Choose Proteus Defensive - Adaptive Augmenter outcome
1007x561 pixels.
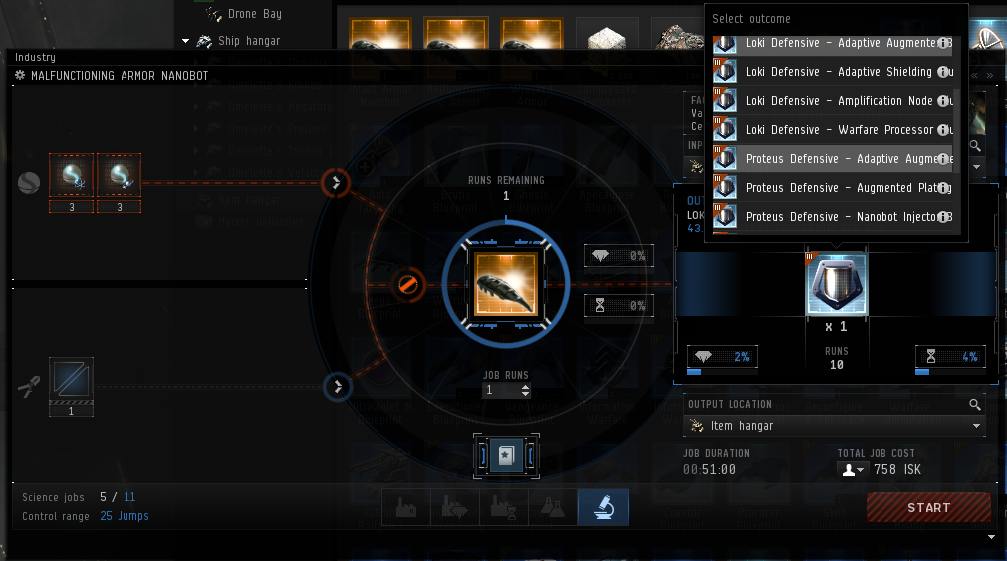point(832,159)
